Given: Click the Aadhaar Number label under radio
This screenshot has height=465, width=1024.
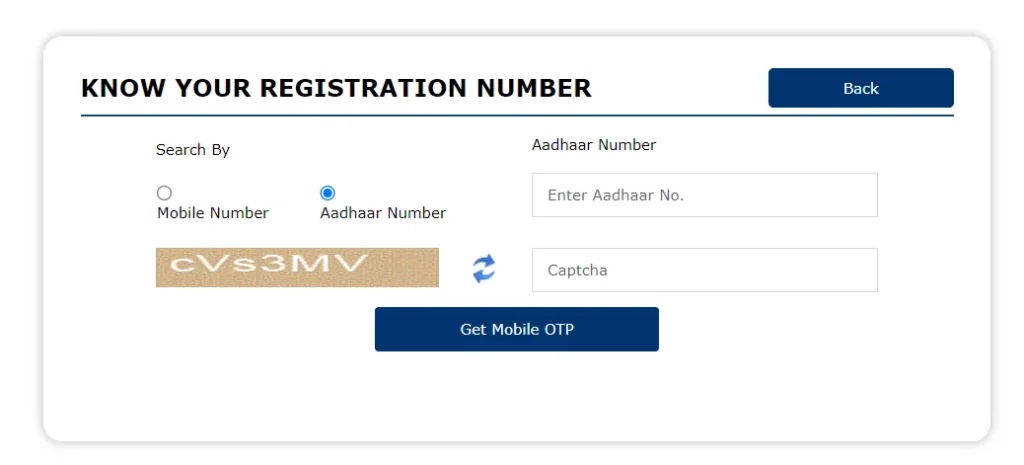Looking at the screenshot, I should click(383, 213).
